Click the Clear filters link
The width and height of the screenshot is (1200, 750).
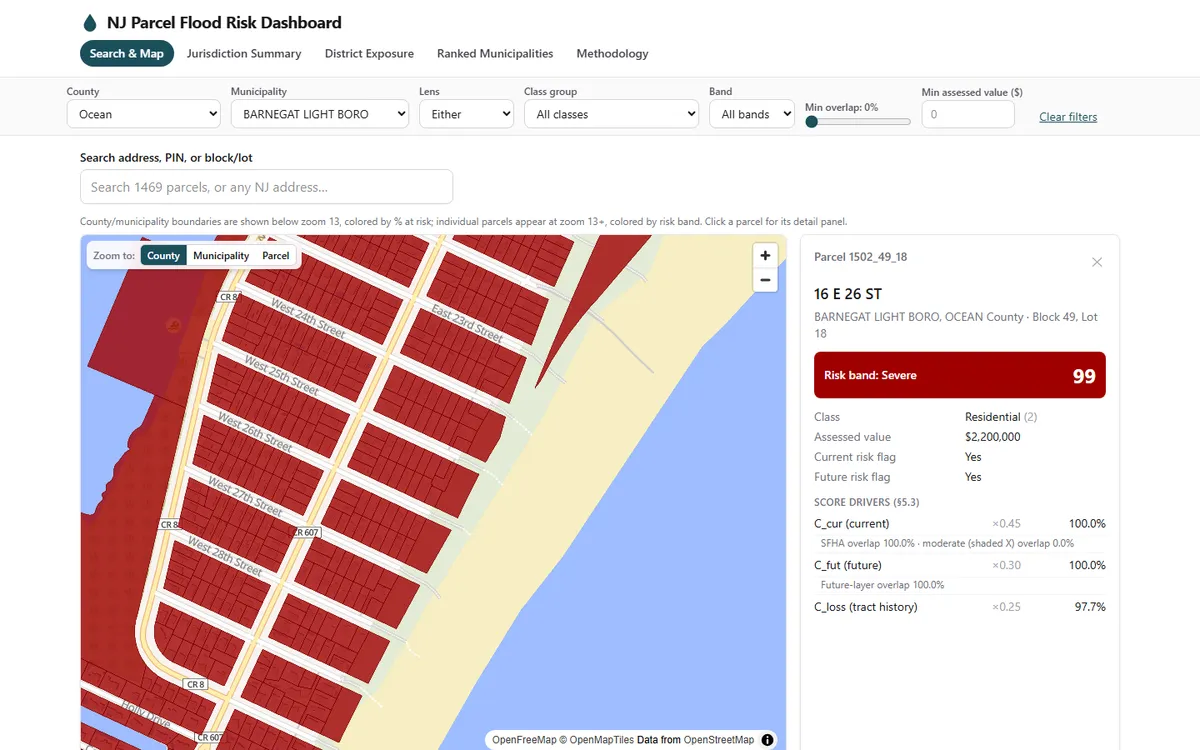(1068, 117)
